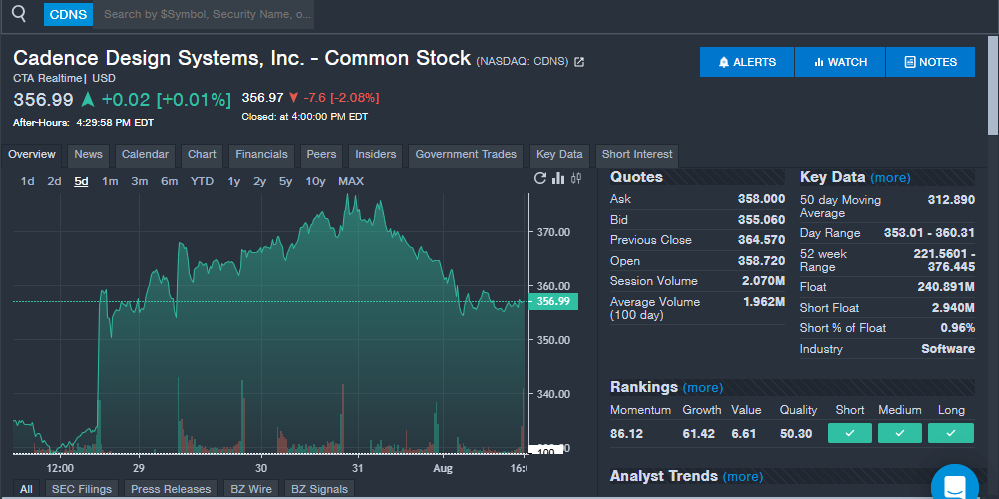Screen dimensions: 999x499
Task: Click the CDNS symbol tag
Action: [68, 14]
